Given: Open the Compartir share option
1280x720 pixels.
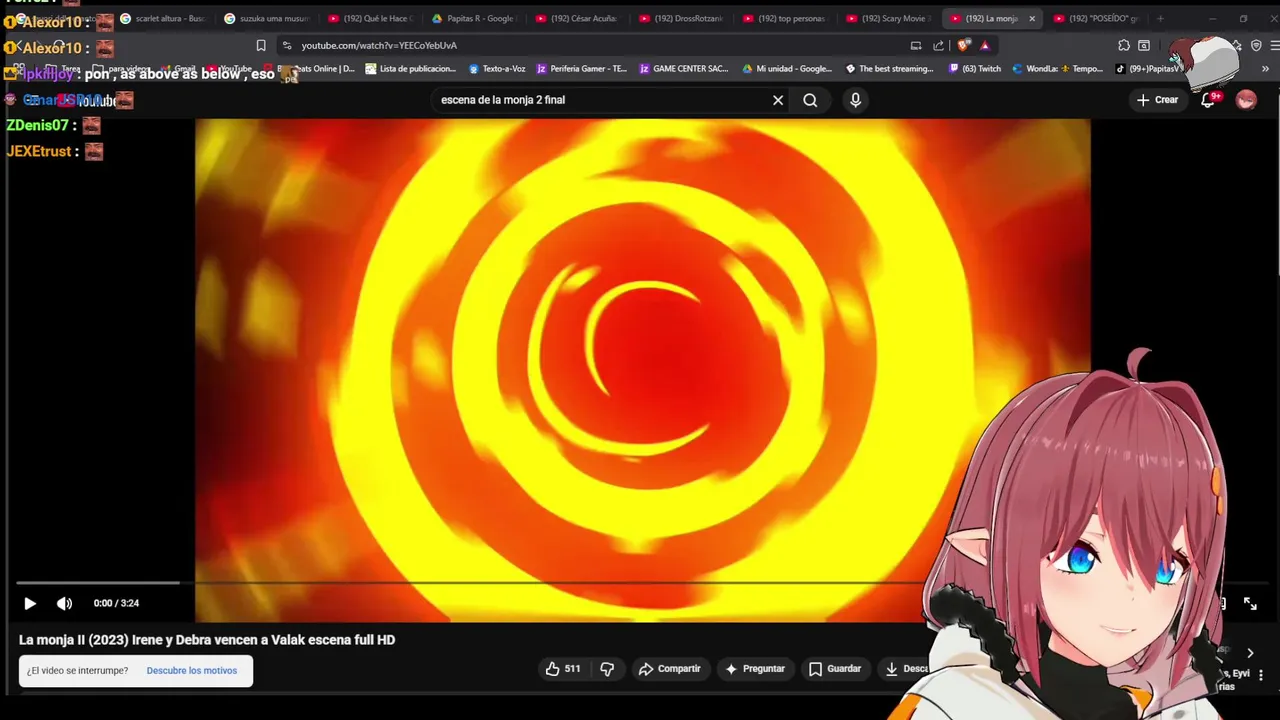Looking at the screenshot, I should coord(669,669).
